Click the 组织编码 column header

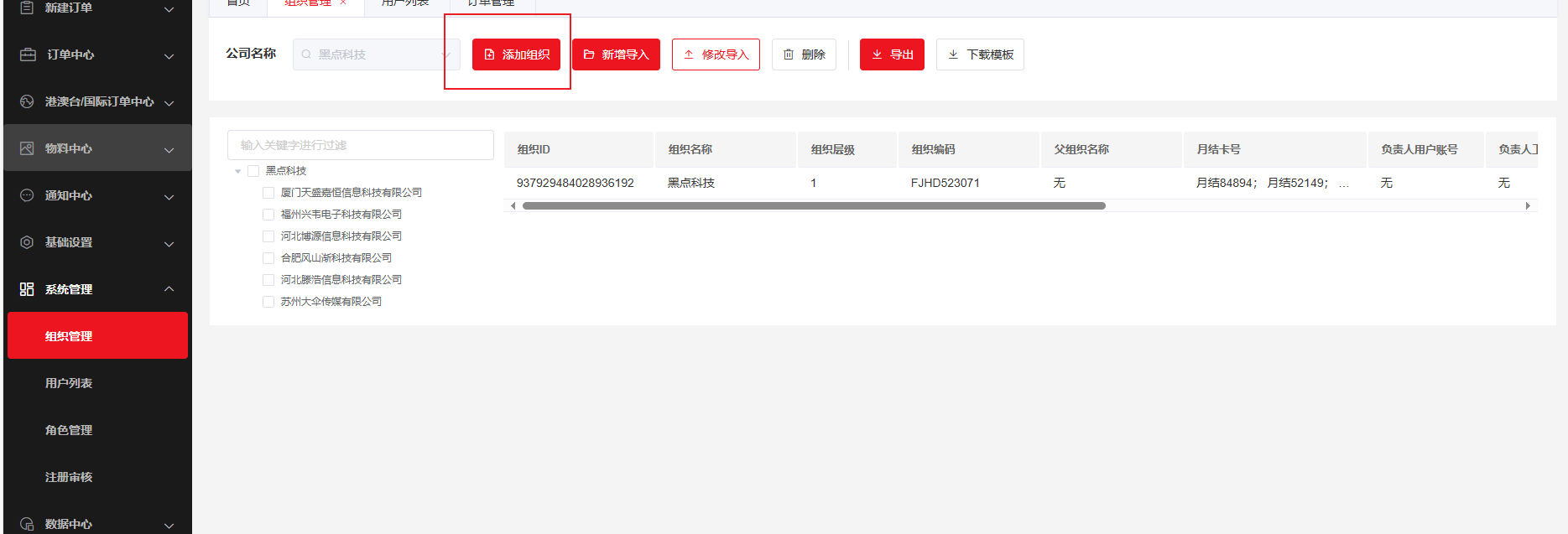(x=969, y=149)
